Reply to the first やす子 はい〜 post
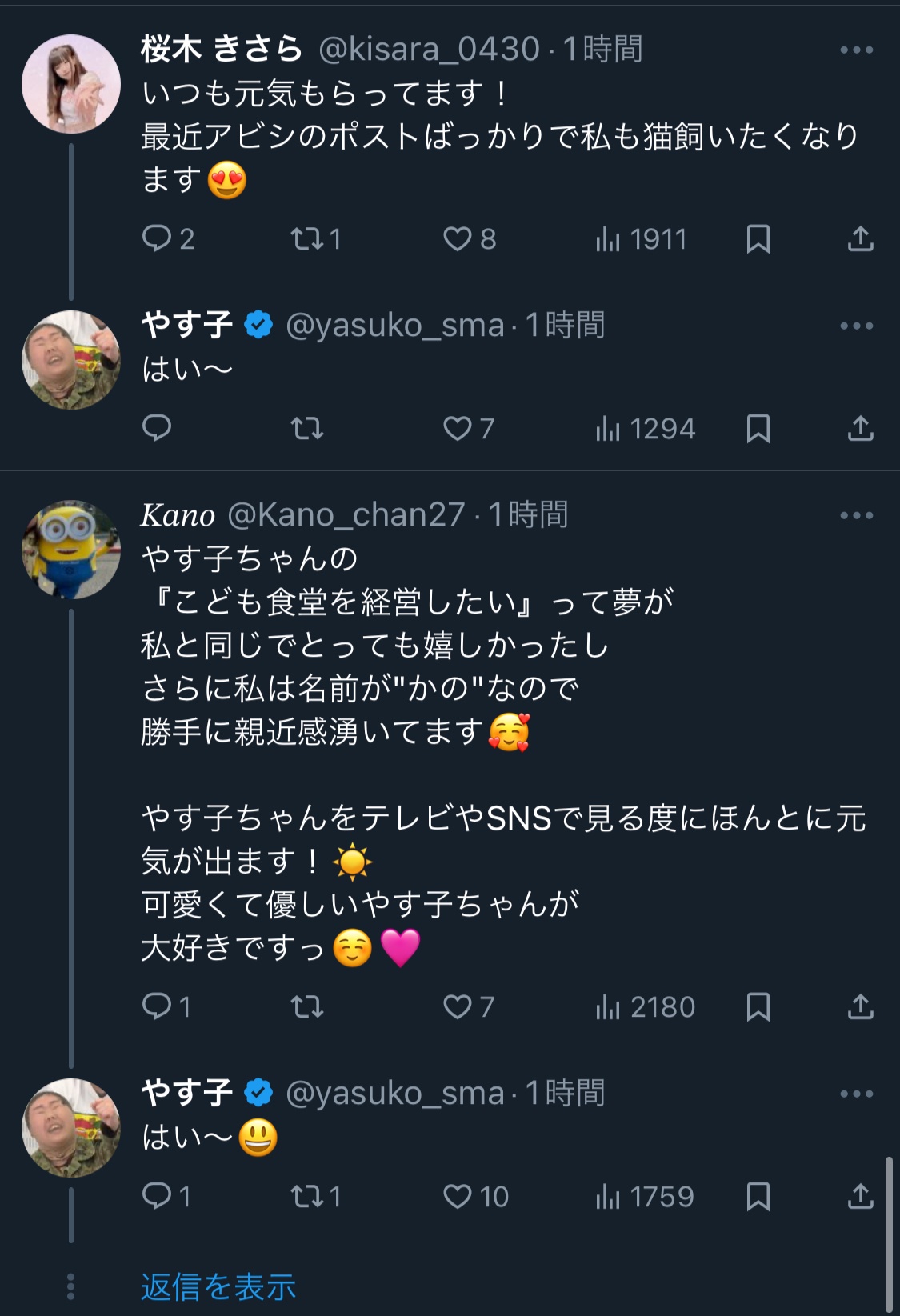Screen dimensions: 900x1316 pos(157,428)
